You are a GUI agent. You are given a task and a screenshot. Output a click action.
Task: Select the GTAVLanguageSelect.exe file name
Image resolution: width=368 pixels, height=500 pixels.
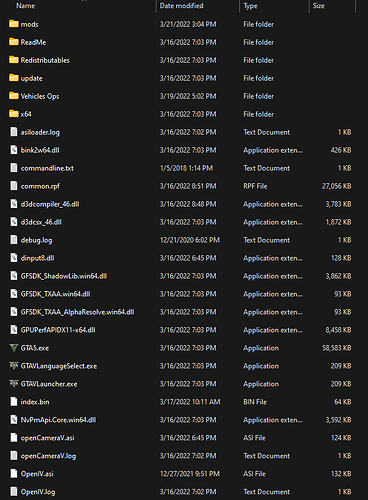click(x=59, y=366)
